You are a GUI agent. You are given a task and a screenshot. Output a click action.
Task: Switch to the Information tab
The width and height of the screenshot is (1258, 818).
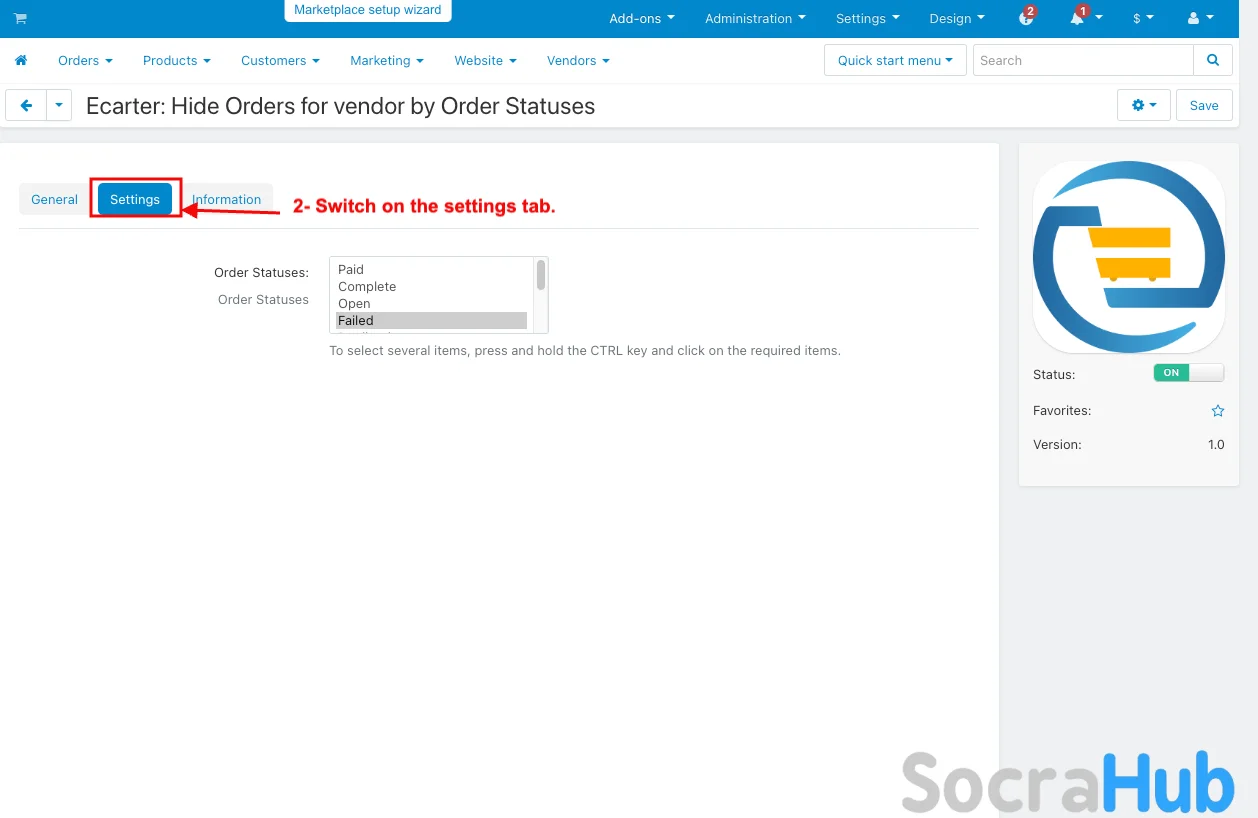point(226,199)
